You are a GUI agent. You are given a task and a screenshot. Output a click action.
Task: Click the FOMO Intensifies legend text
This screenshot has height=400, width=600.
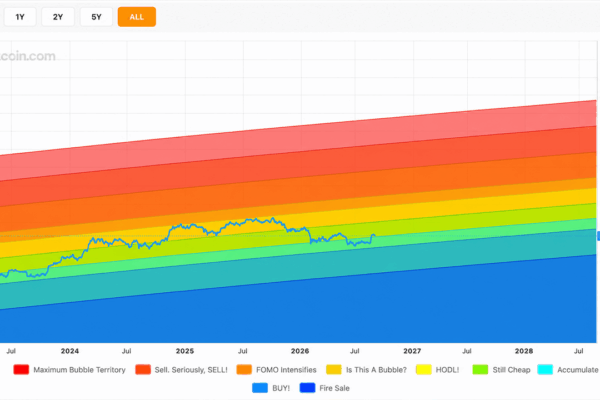pos(286,370)
